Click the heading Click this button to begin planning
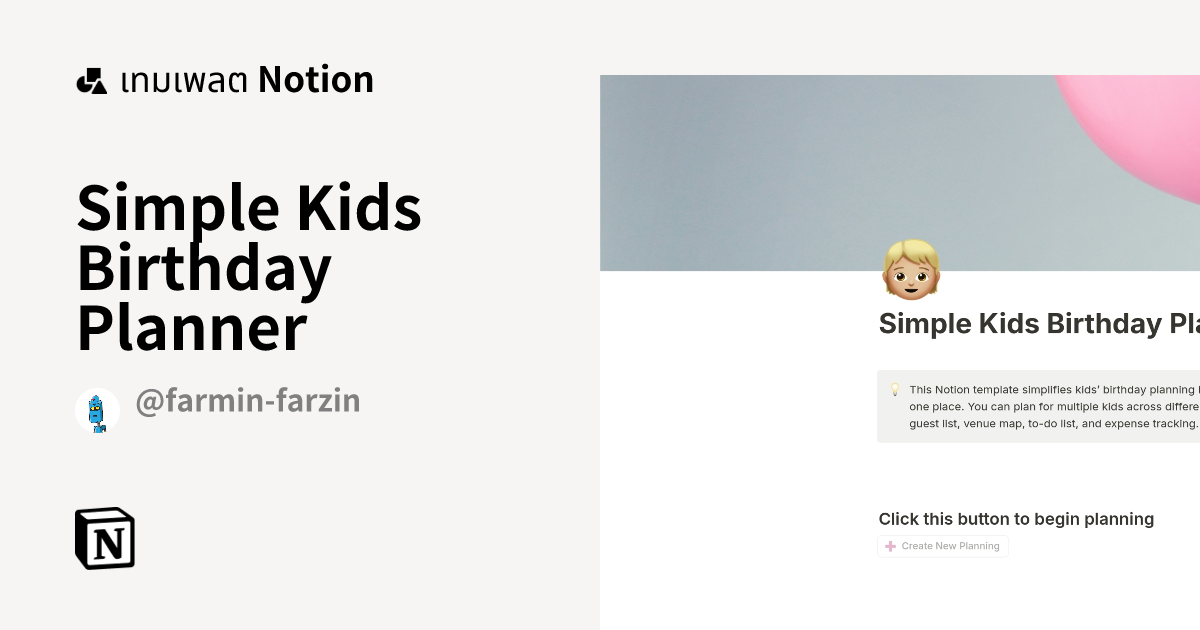This screenshot has height=630, width=1200. pos(1016,519)
